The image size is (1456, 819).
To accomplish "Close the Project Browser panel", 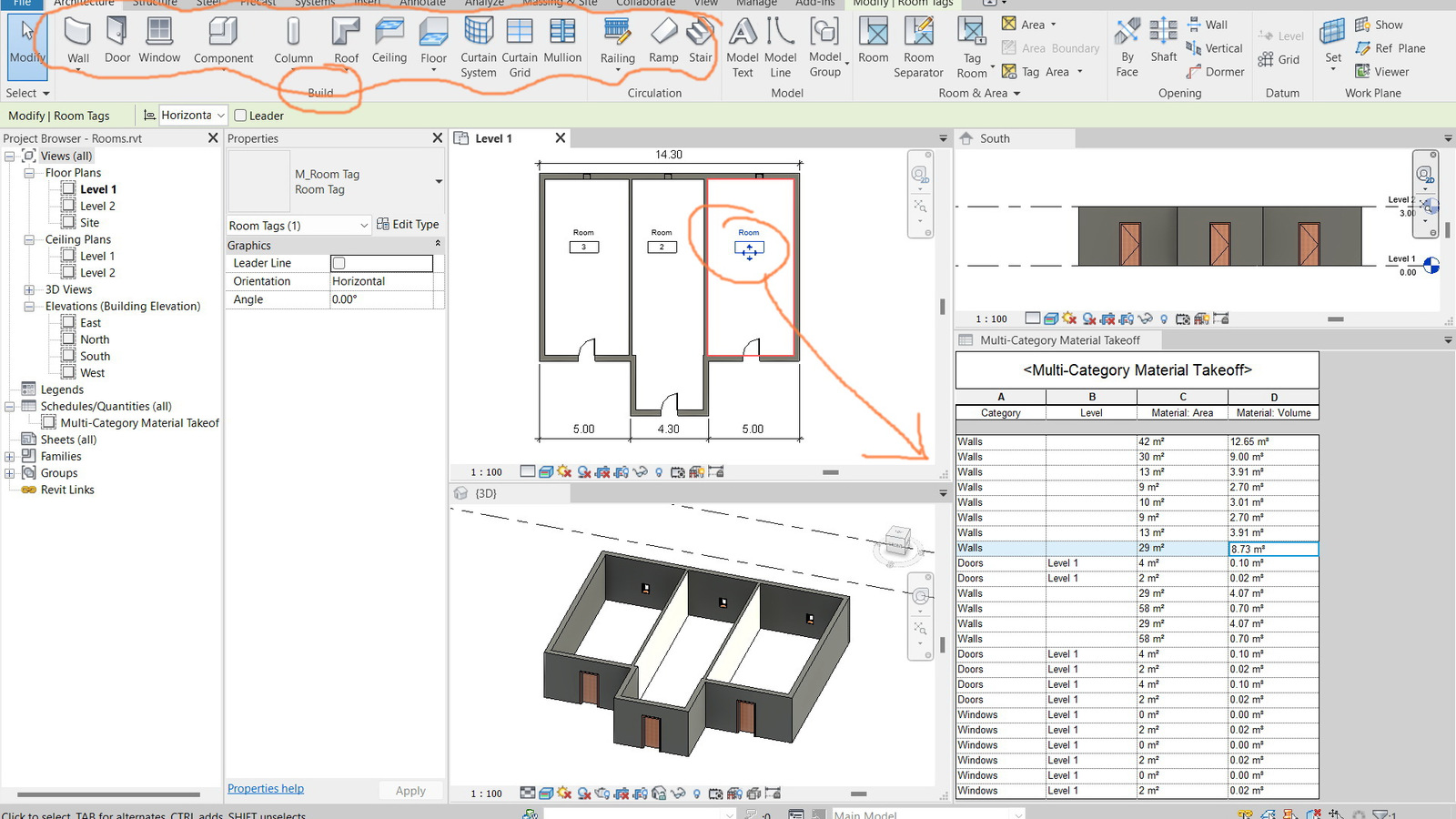I will coord(213,138).
